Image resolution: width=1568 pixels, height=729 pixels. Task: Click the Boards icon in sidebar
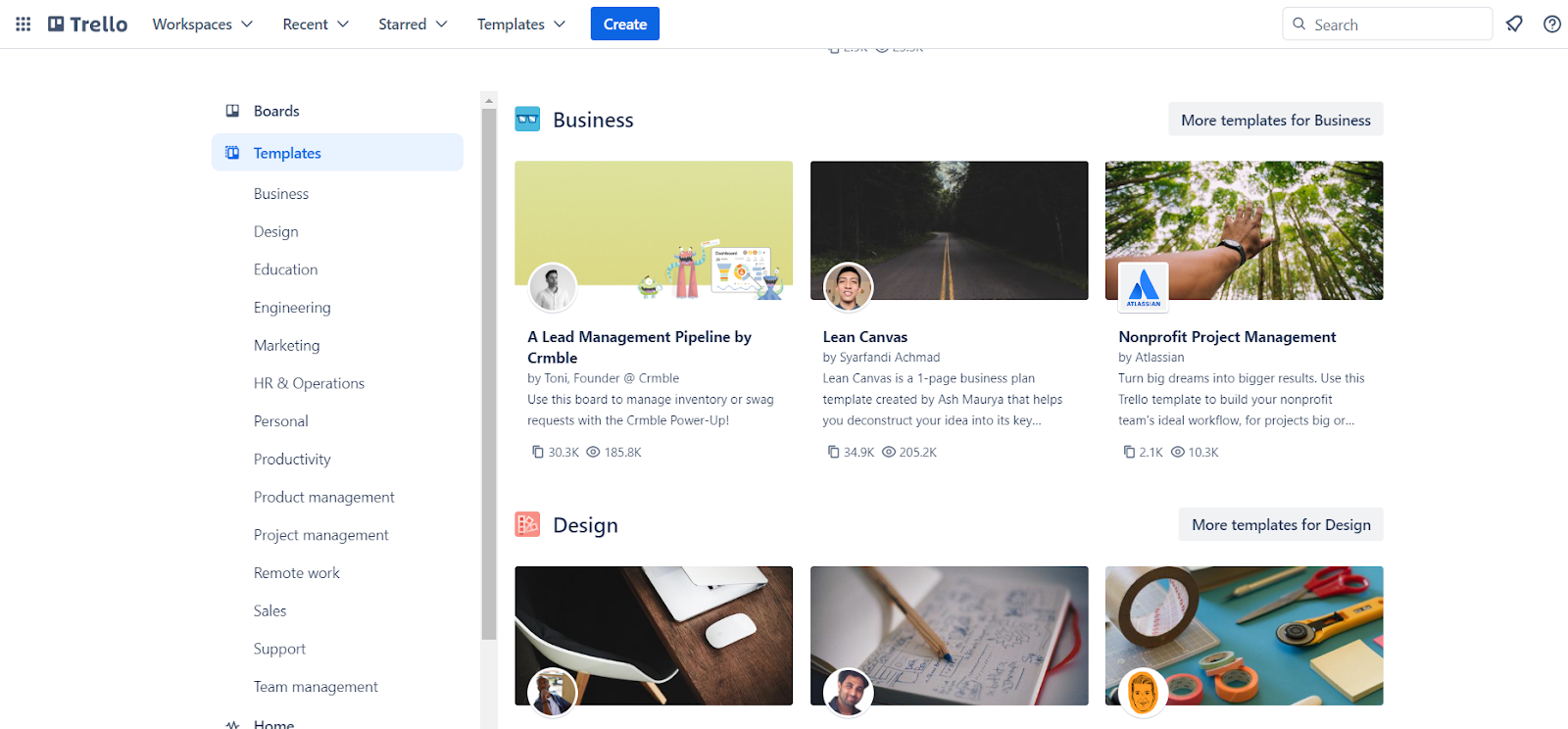click(232, 111)
